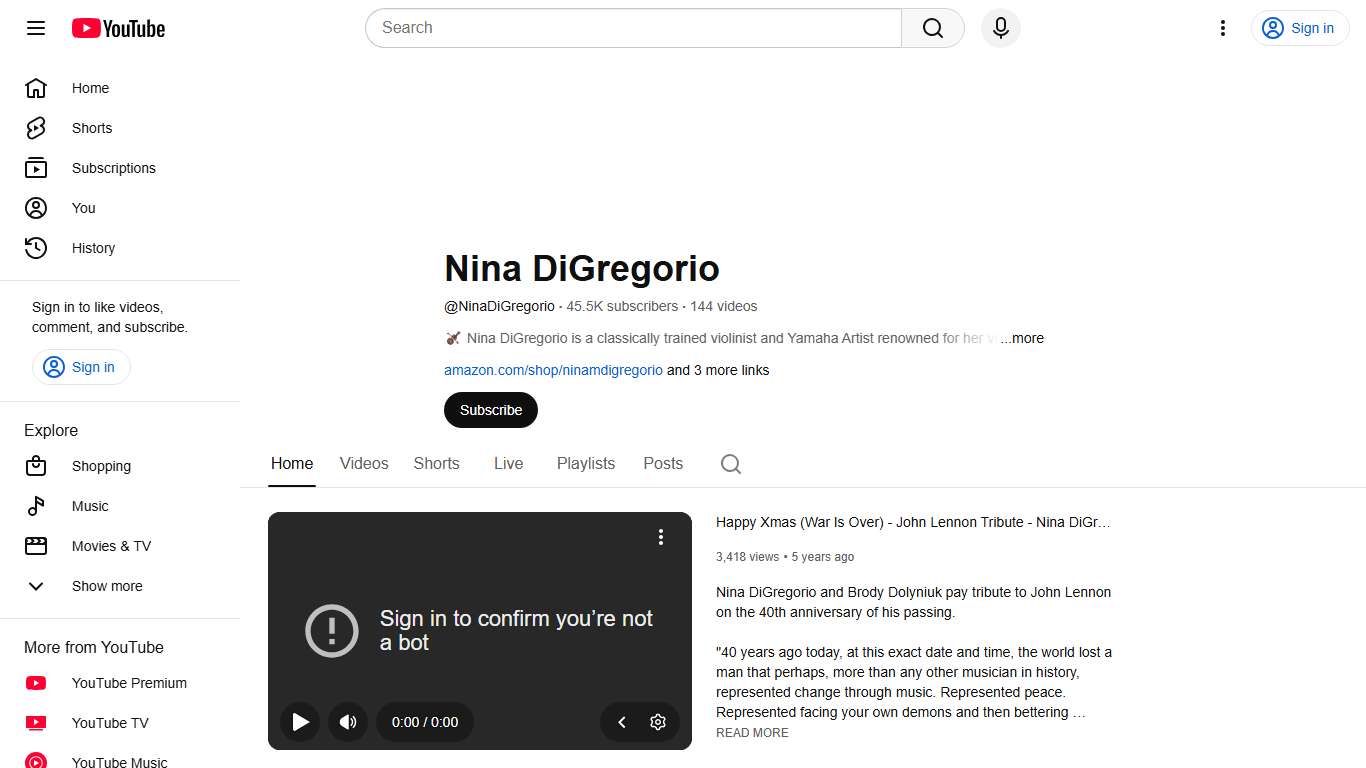Switch to the Videos tab
The image size is (1366, 768).
coord(363,463)
